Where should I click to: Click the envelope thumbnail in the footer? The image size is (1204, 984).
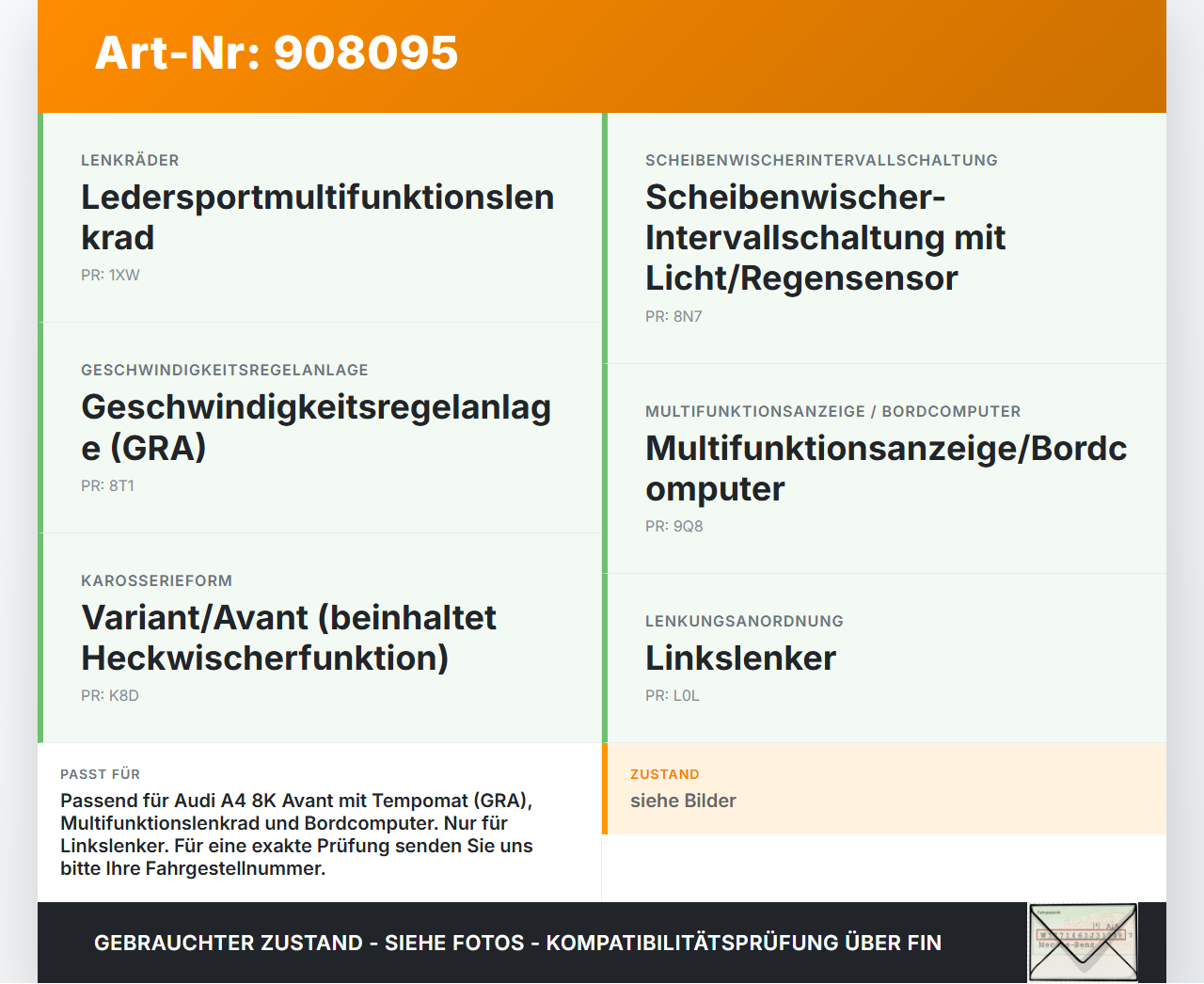pos(1083,943)
